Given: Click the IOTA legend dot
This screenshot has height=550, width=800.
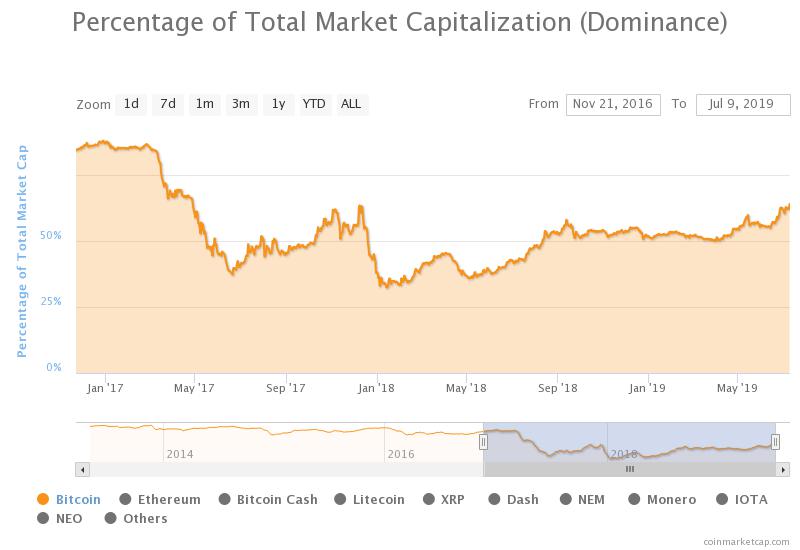Looking at the screenshot, I should [x=725, y=500].
